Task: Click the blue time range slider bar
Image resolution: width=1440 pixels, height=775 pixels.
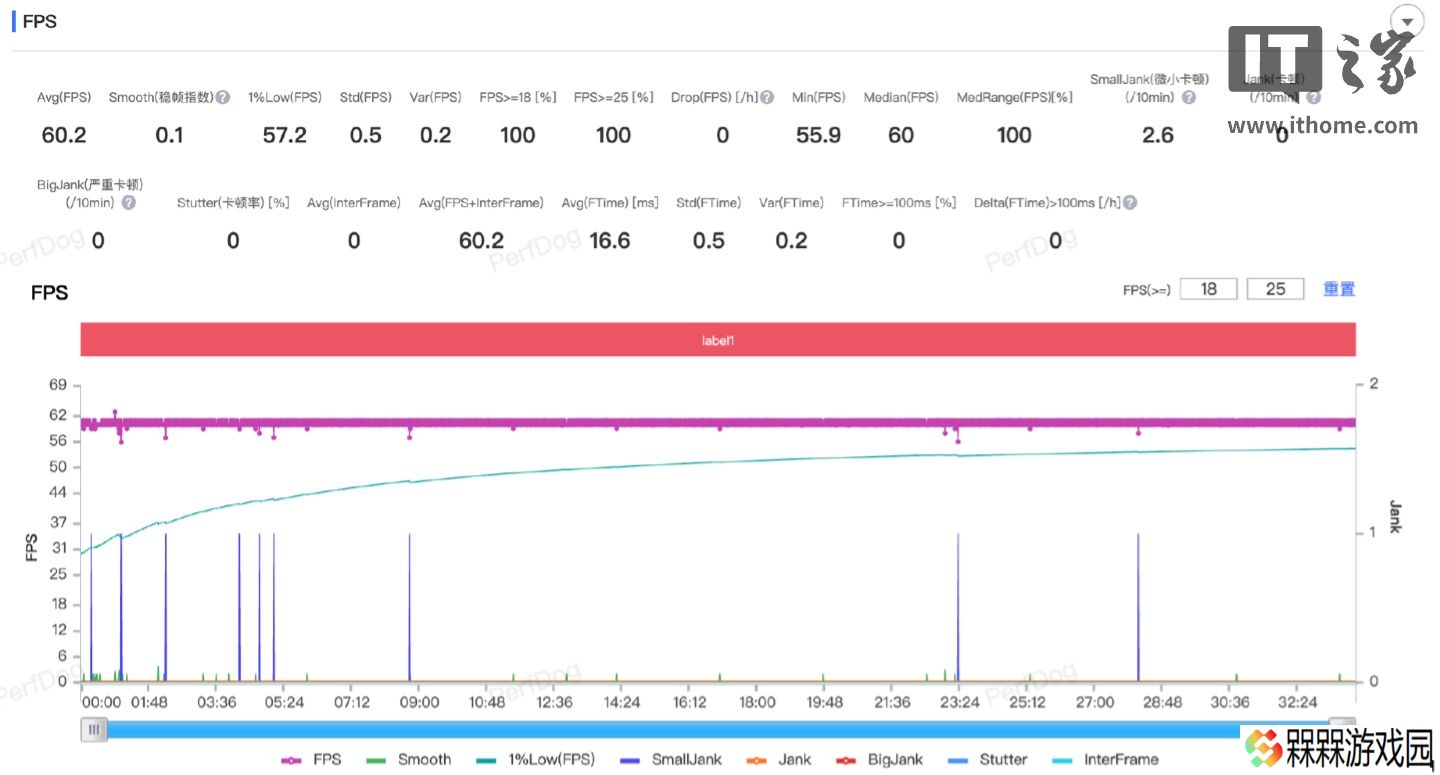Action: (718, 730)
